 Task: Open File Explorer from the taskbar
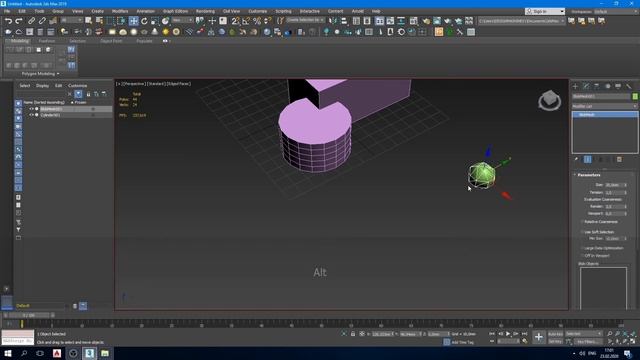pos(105,353)
